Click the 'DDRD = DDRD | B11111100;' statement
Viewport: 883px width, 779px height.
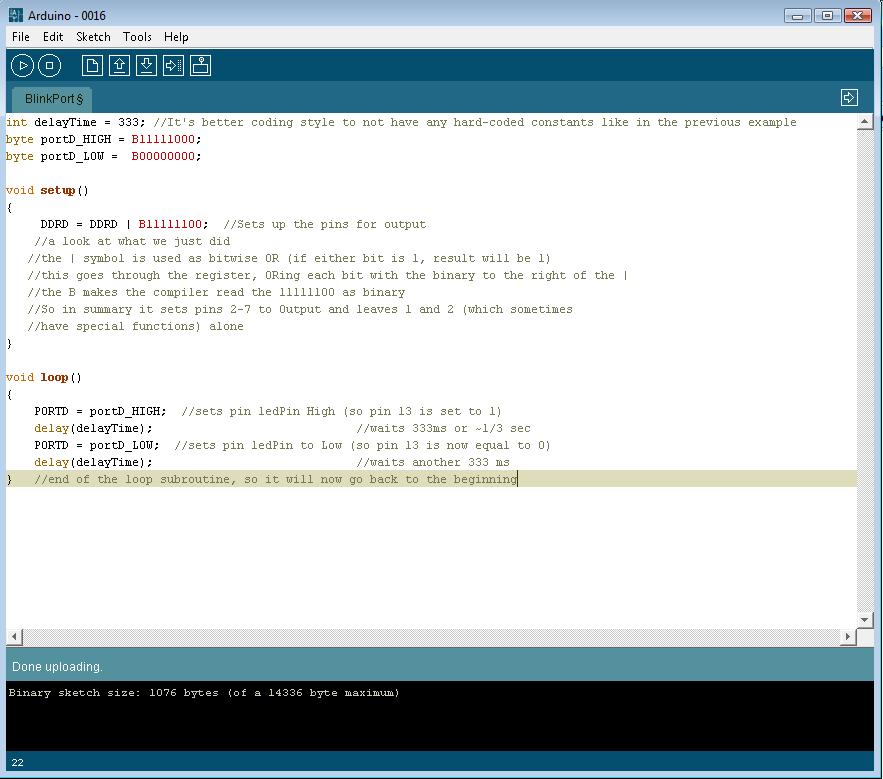pyautogui.click(x=124, y=224)
